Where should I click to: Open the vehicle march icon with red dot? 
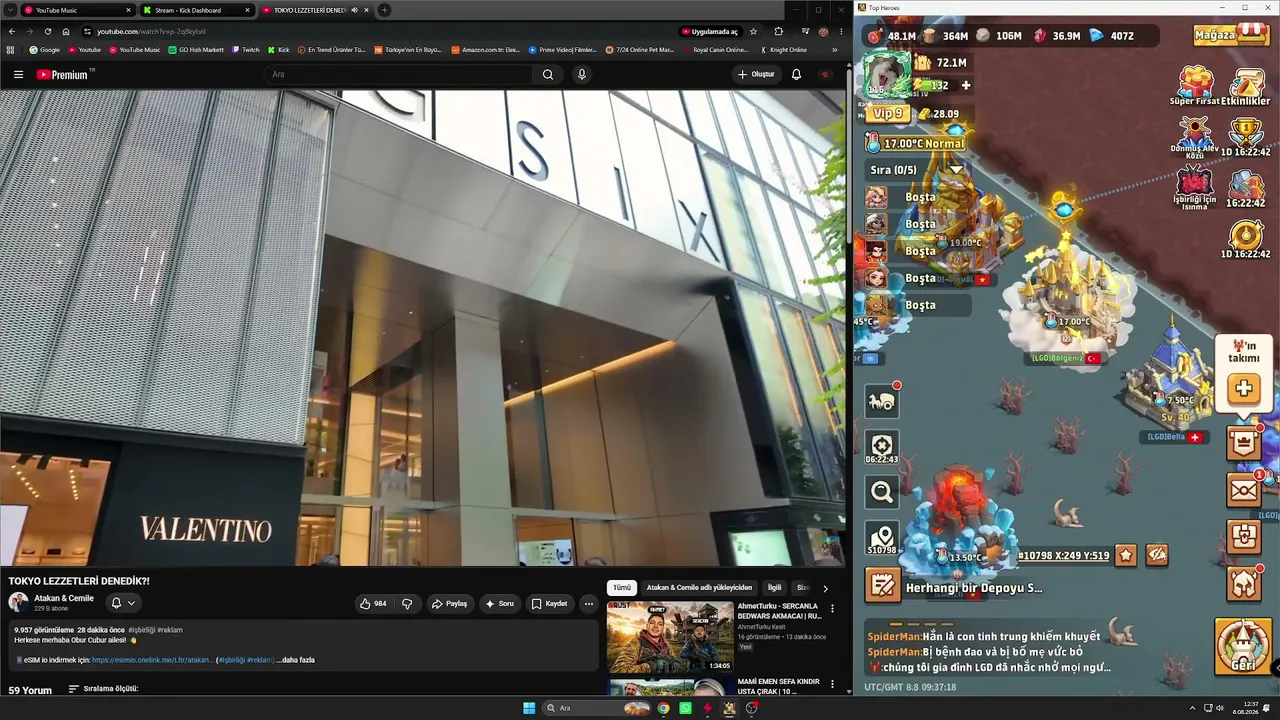point(882,401)
